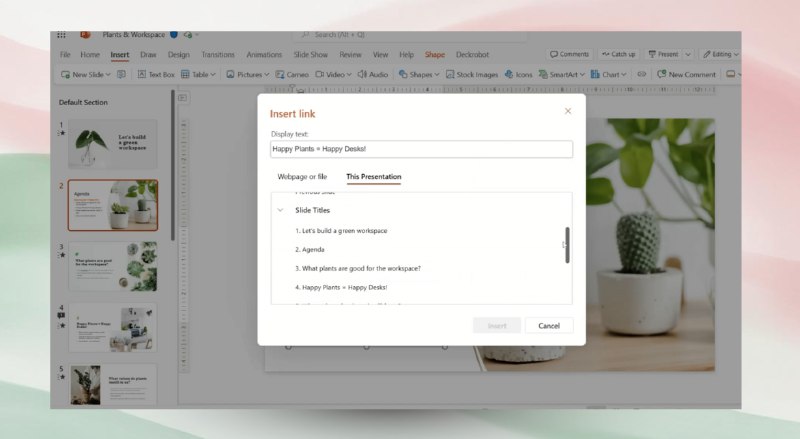The width and height of the screenshot is (800, 439).
Task: Click the Audio ribbon button
Action: point(373,75)
